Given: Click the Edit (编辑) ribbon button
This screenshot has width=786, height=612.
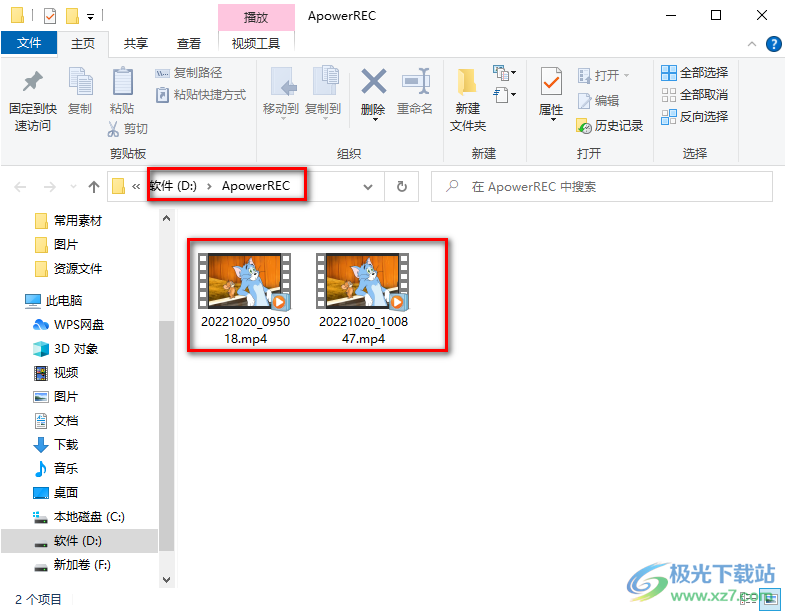Looking at the screenshot, I should (598, 101).
